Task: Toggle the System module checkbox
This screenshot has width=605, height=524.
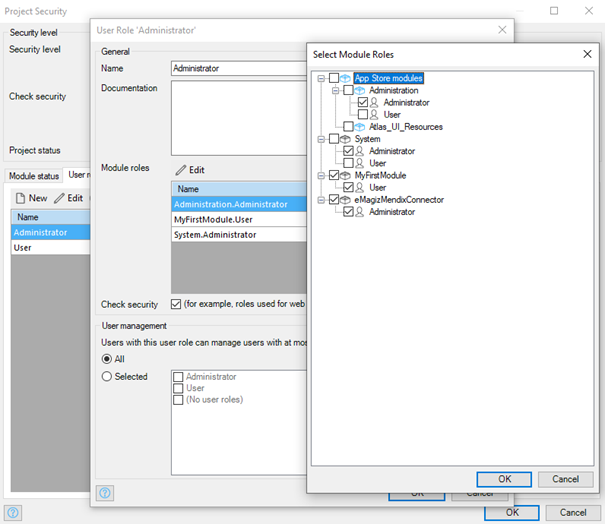Action: pyautogui.click(x=334, y=139)
